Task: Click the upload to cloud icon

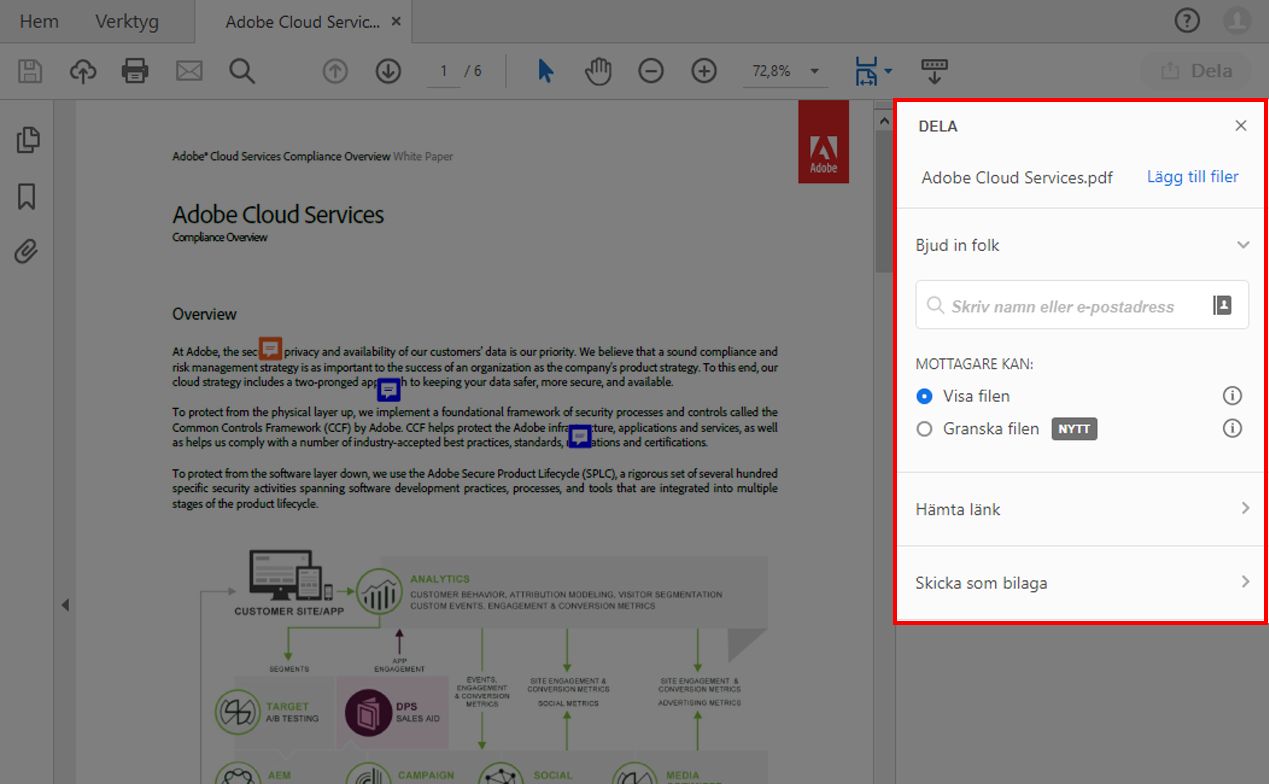Action: tap(83, 71)
